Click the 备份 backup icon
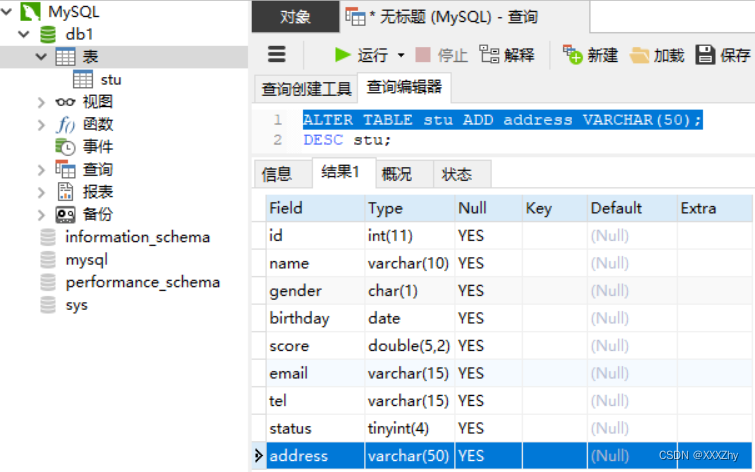The width and height of the screenshot is (755, 472). click(x=65, y=214)
